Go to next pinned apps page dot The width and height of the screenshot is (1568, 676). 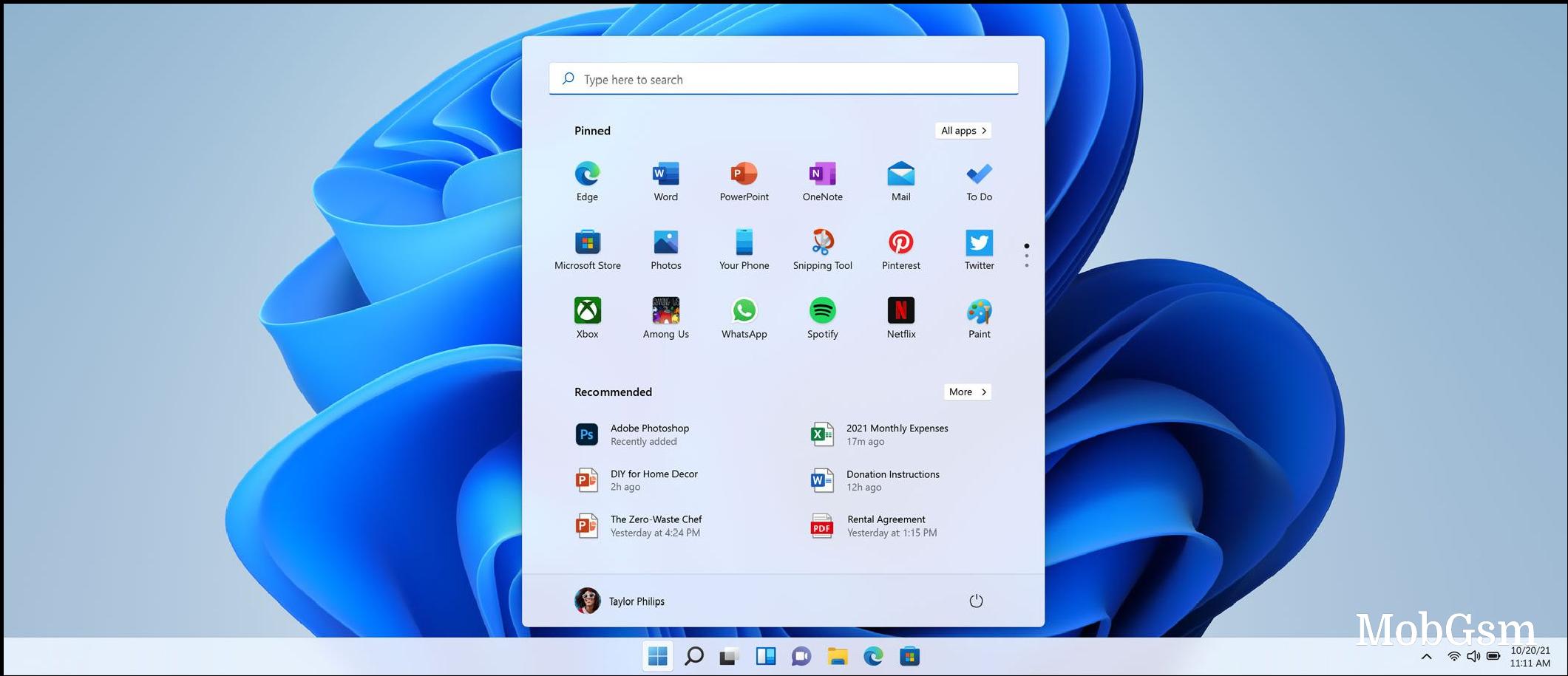point(1026,256)
